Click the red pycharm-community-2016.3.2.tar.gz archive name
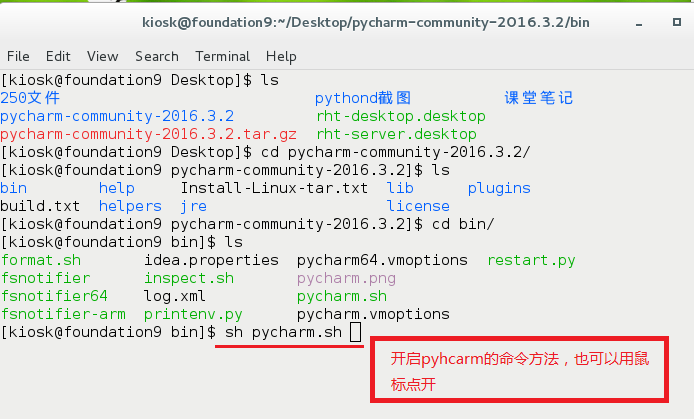The image size is (694, 419). 148,134
